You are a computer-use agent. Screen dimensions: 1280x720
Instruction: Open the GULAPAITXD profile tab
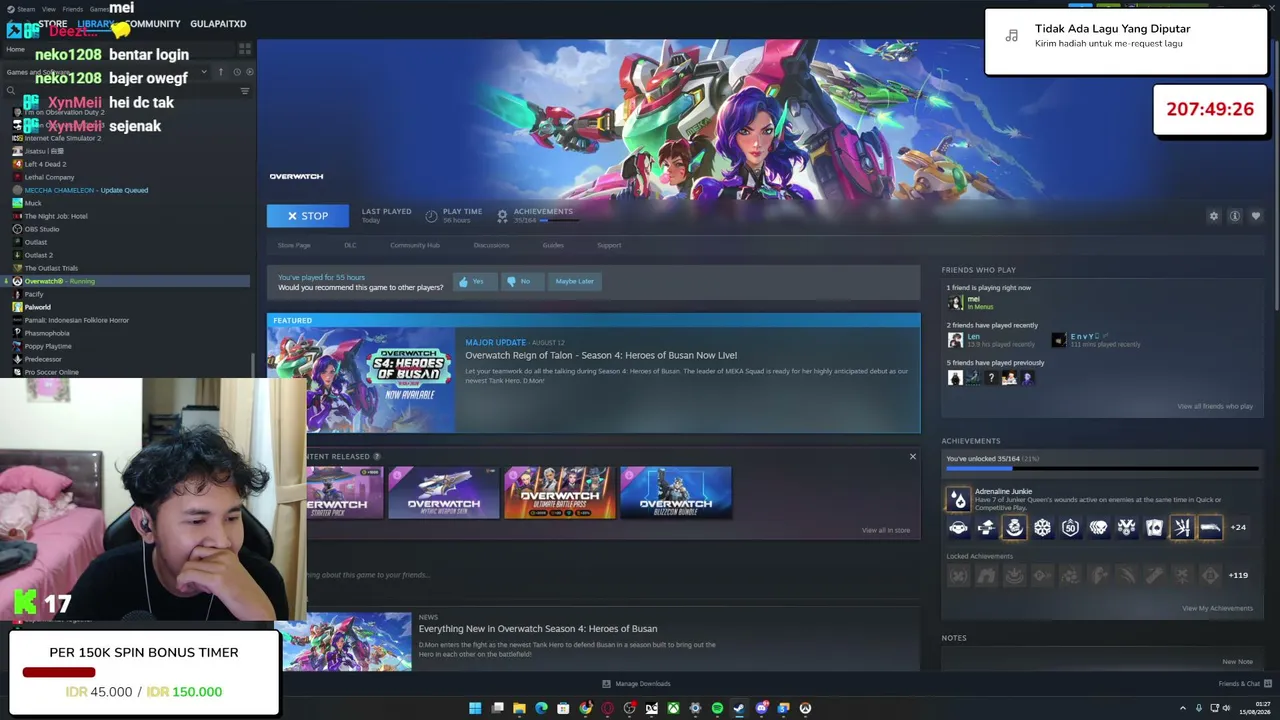tap(218, 24)
